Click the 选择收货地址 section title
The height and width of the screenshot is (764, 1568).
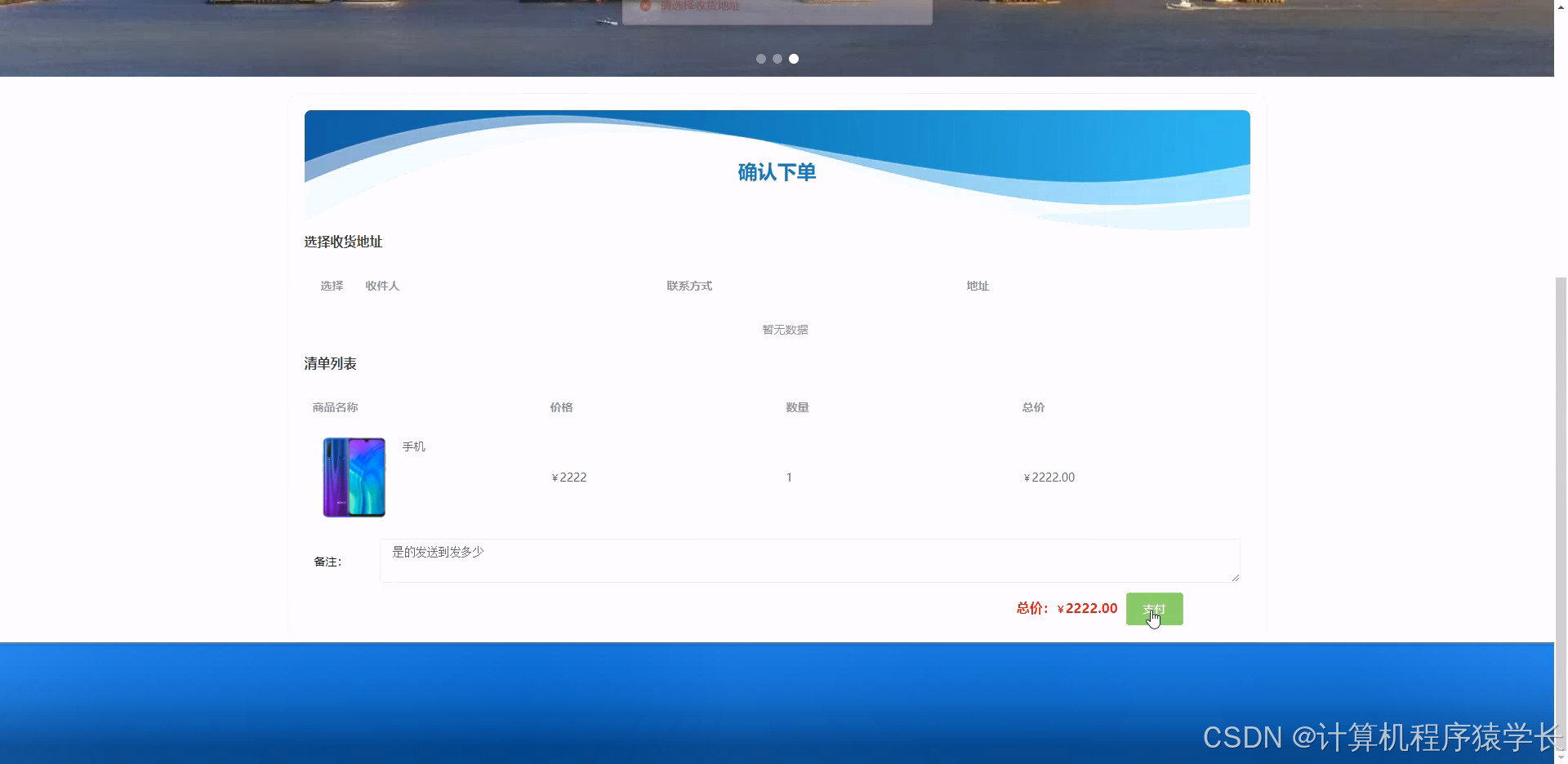(x=343, y=242)
